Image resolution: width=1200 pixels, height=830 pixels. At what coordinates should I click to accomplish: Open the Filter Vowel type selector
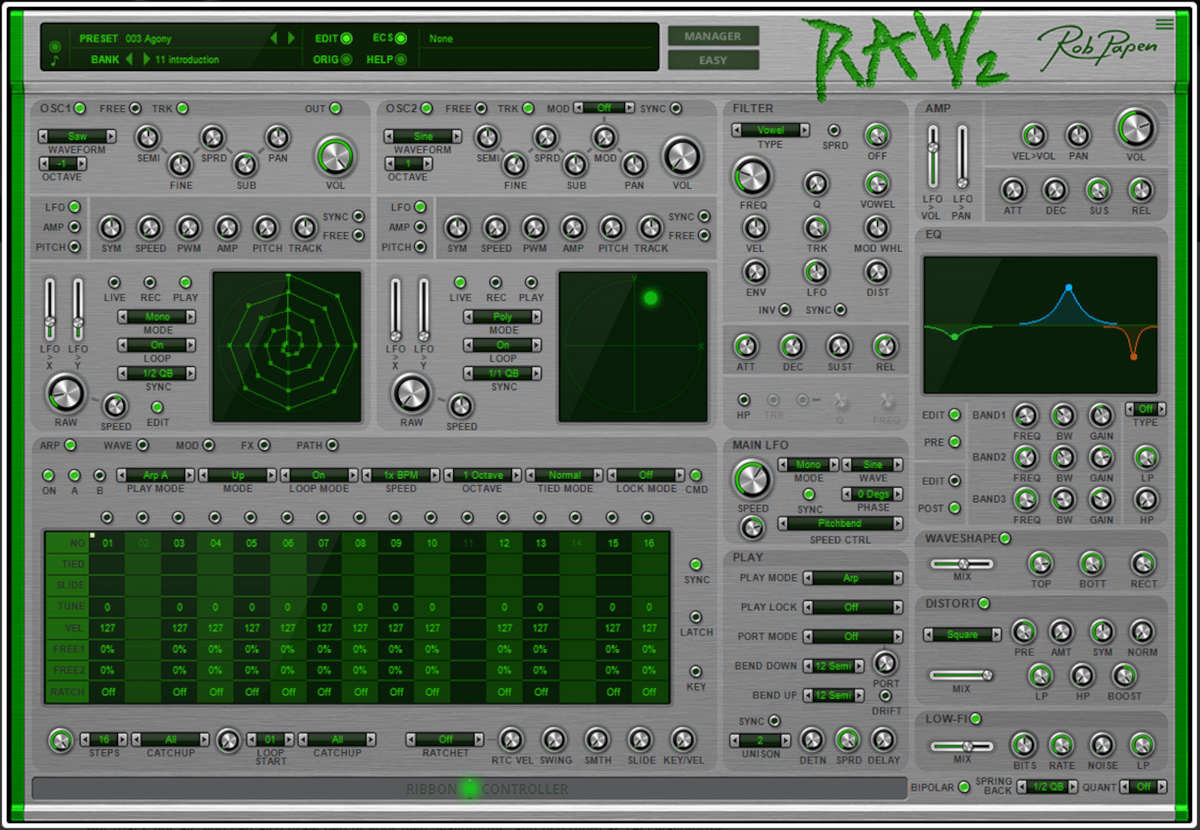click(x=770, y=130)
